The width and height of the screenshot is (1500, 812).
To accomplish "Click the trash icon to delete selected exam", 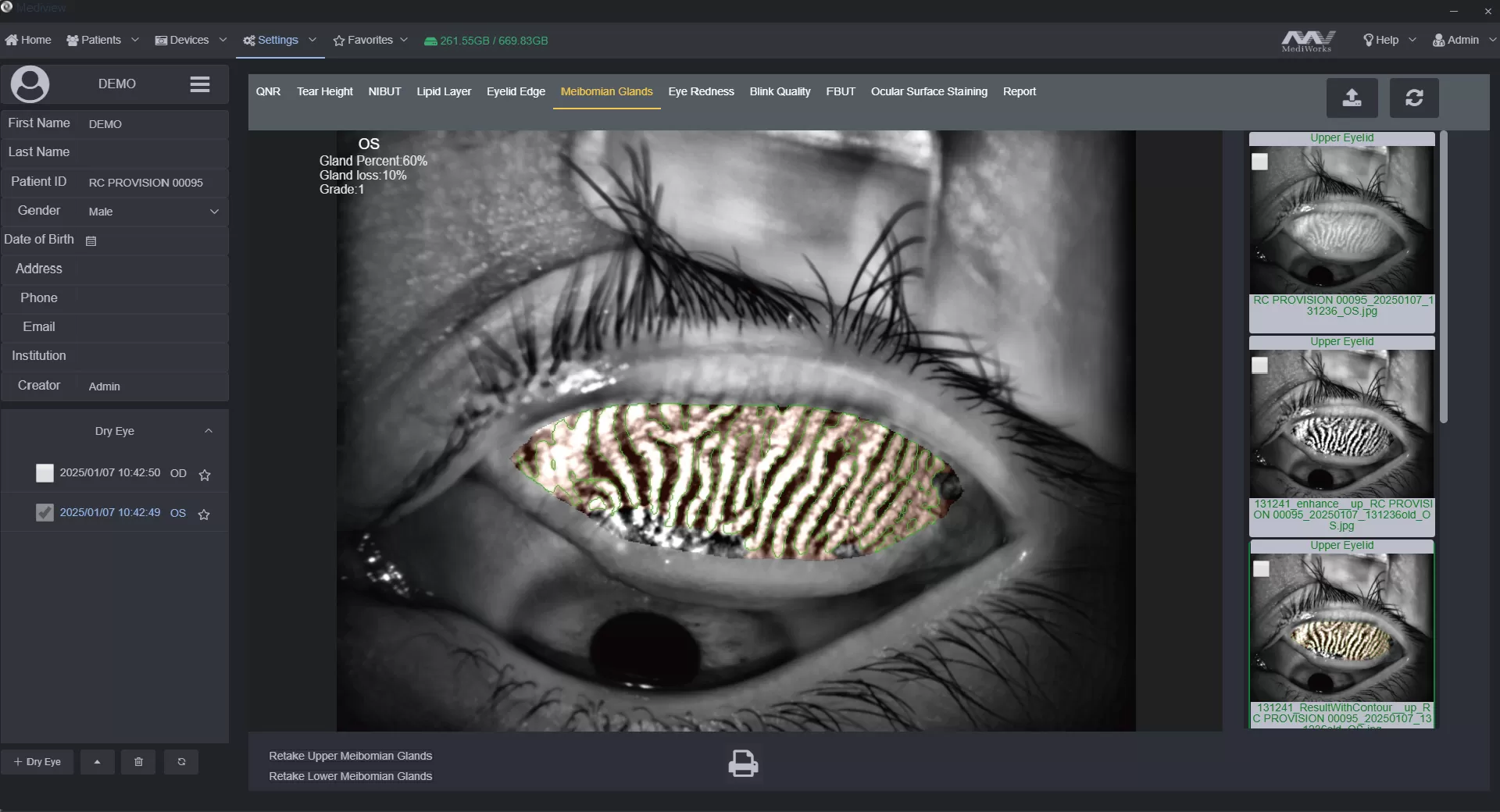I will click(138, 762).
